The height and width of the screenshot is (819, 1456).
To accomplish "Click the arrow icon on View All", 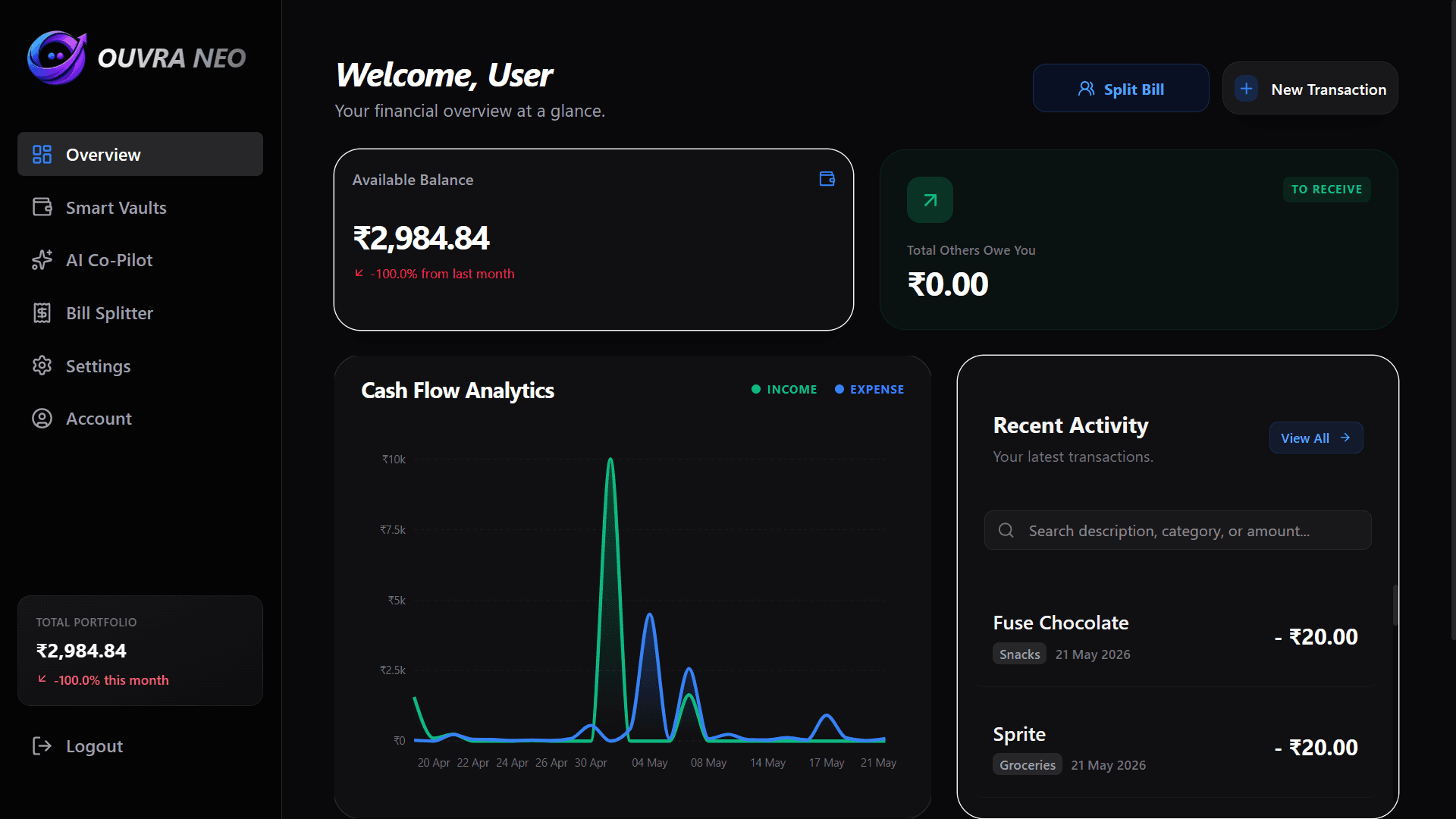I will tap(1345, 438).
